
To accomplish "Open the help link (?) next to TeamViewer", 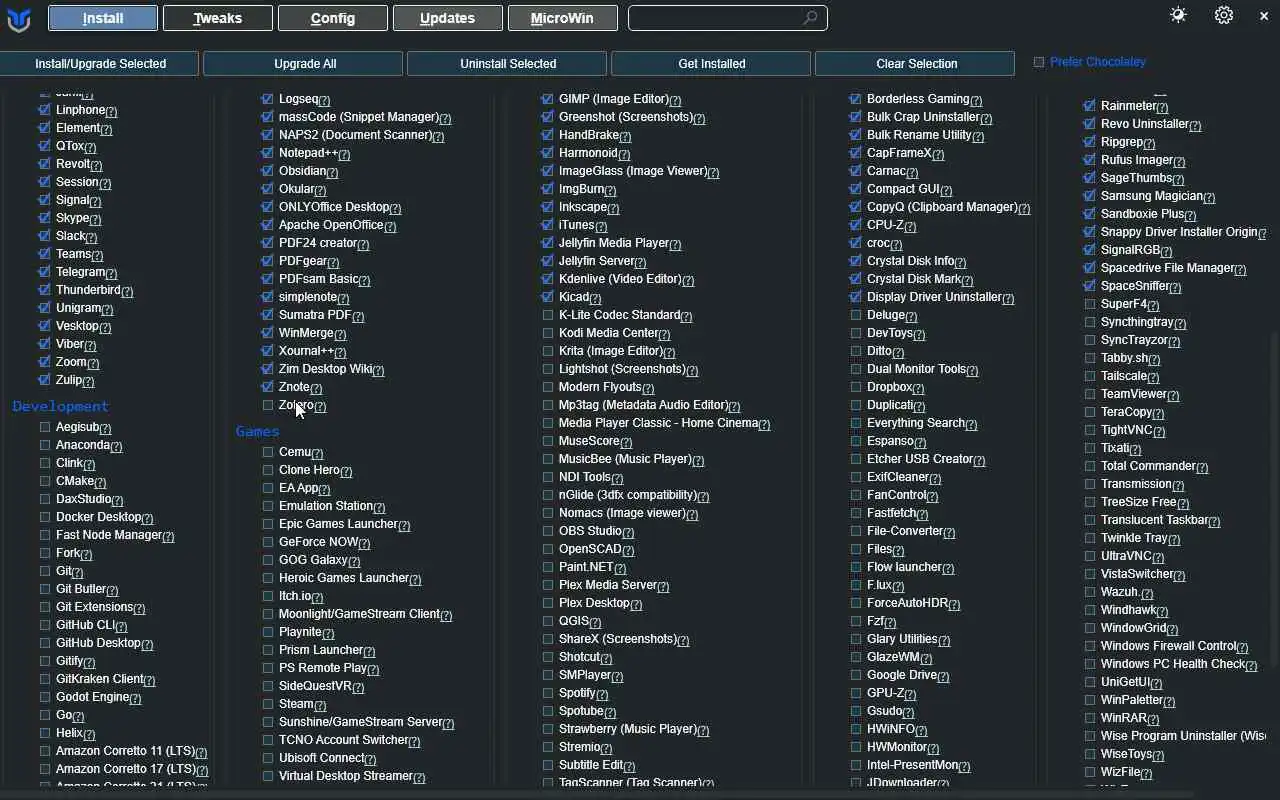I will [x=1172, y=395].
